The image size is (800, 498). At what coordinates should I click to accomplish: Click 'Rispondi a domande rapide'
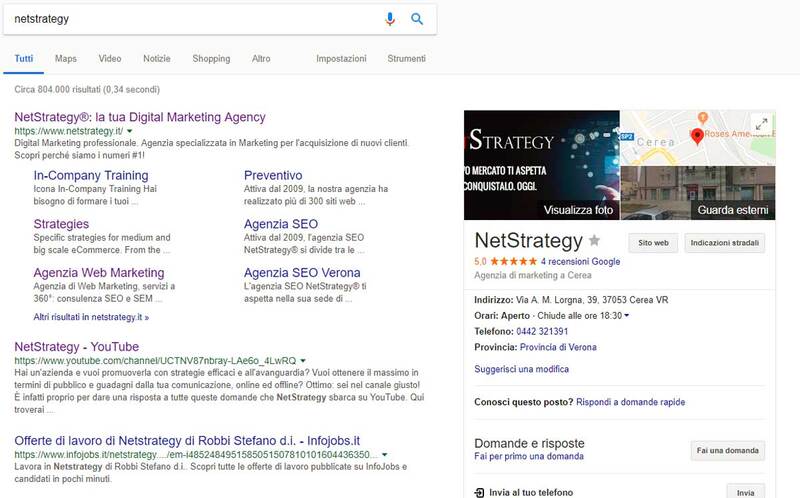pos(631,402)
